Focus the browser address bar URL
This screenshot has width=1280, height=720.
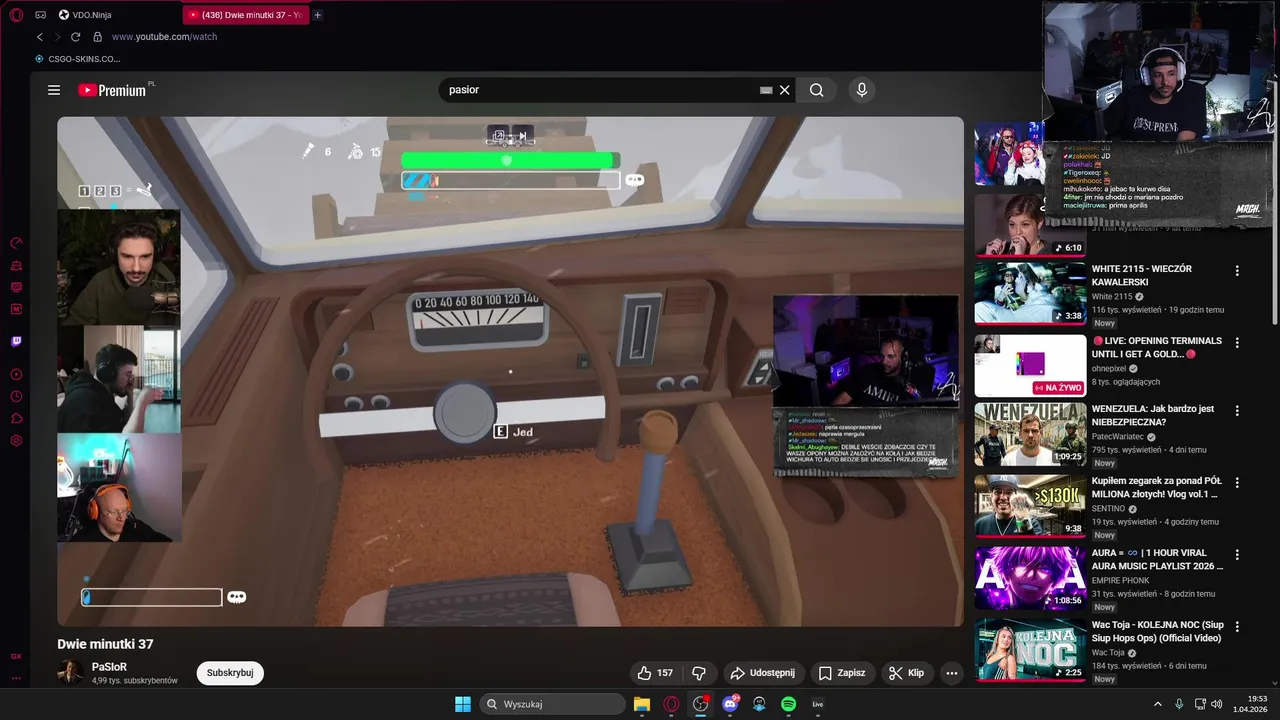click(x=164, y=37)
